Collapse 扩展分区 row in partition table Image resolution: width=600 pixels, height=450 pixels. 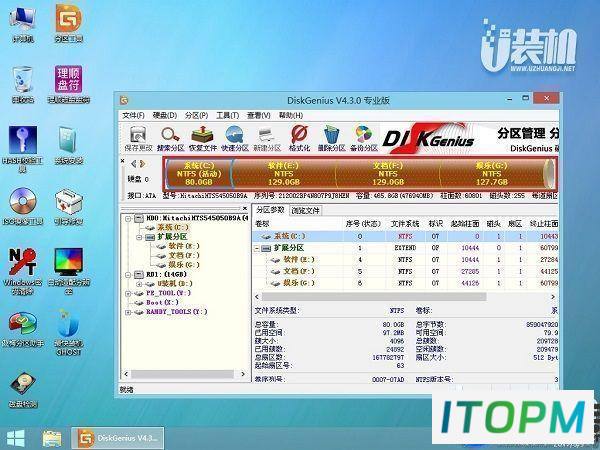pyautogui.click(x=257, y=249)
